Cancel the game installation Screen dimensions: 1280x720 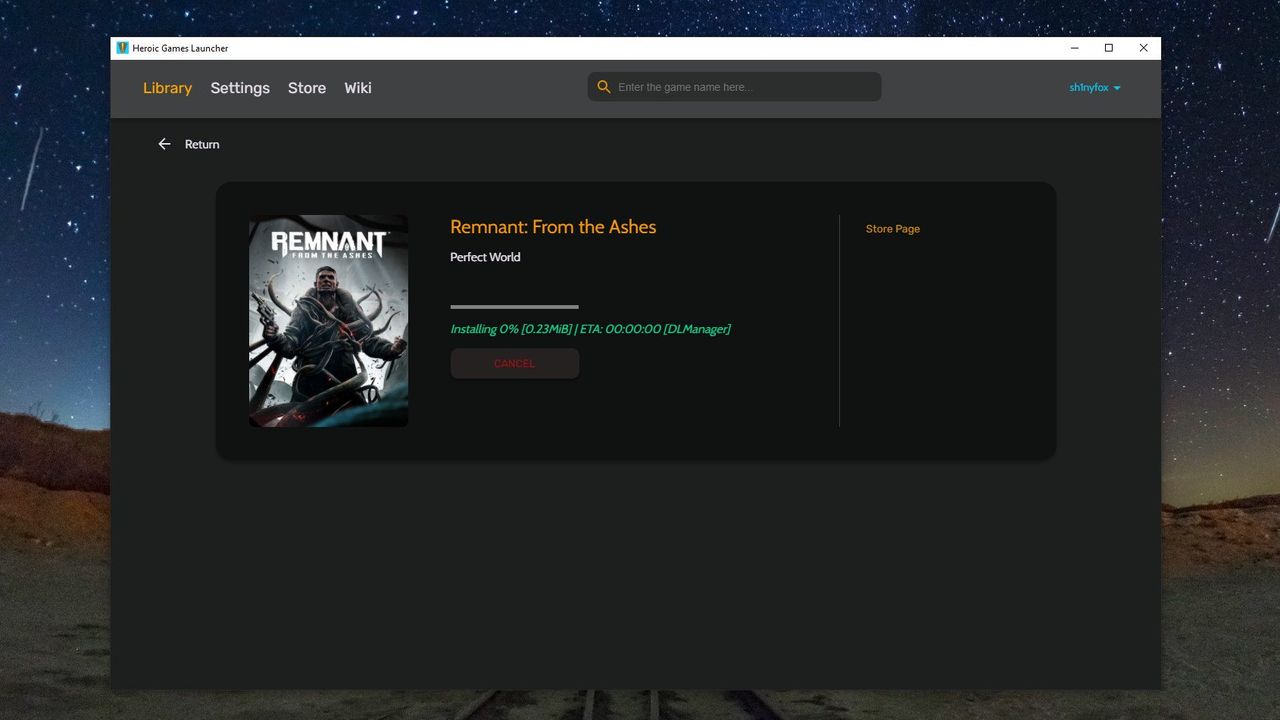point(514,363)
